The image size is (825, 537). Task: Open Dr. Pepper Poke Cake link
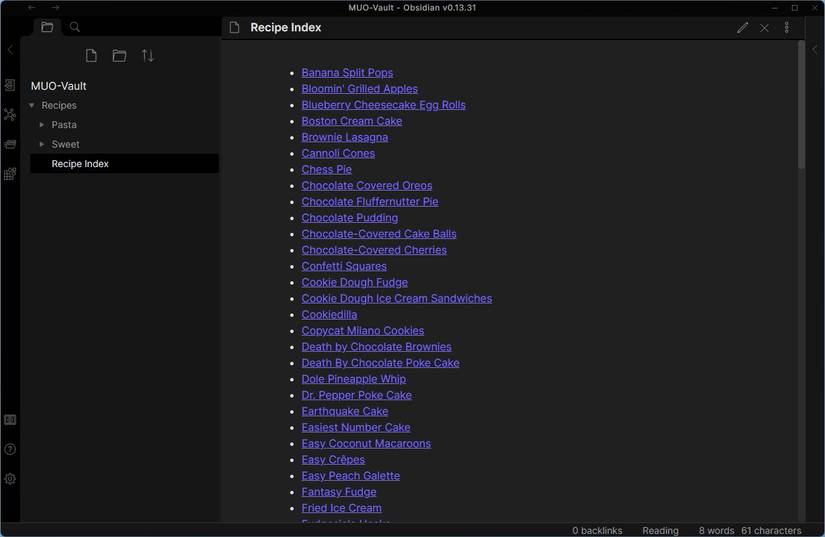[356, 395]
